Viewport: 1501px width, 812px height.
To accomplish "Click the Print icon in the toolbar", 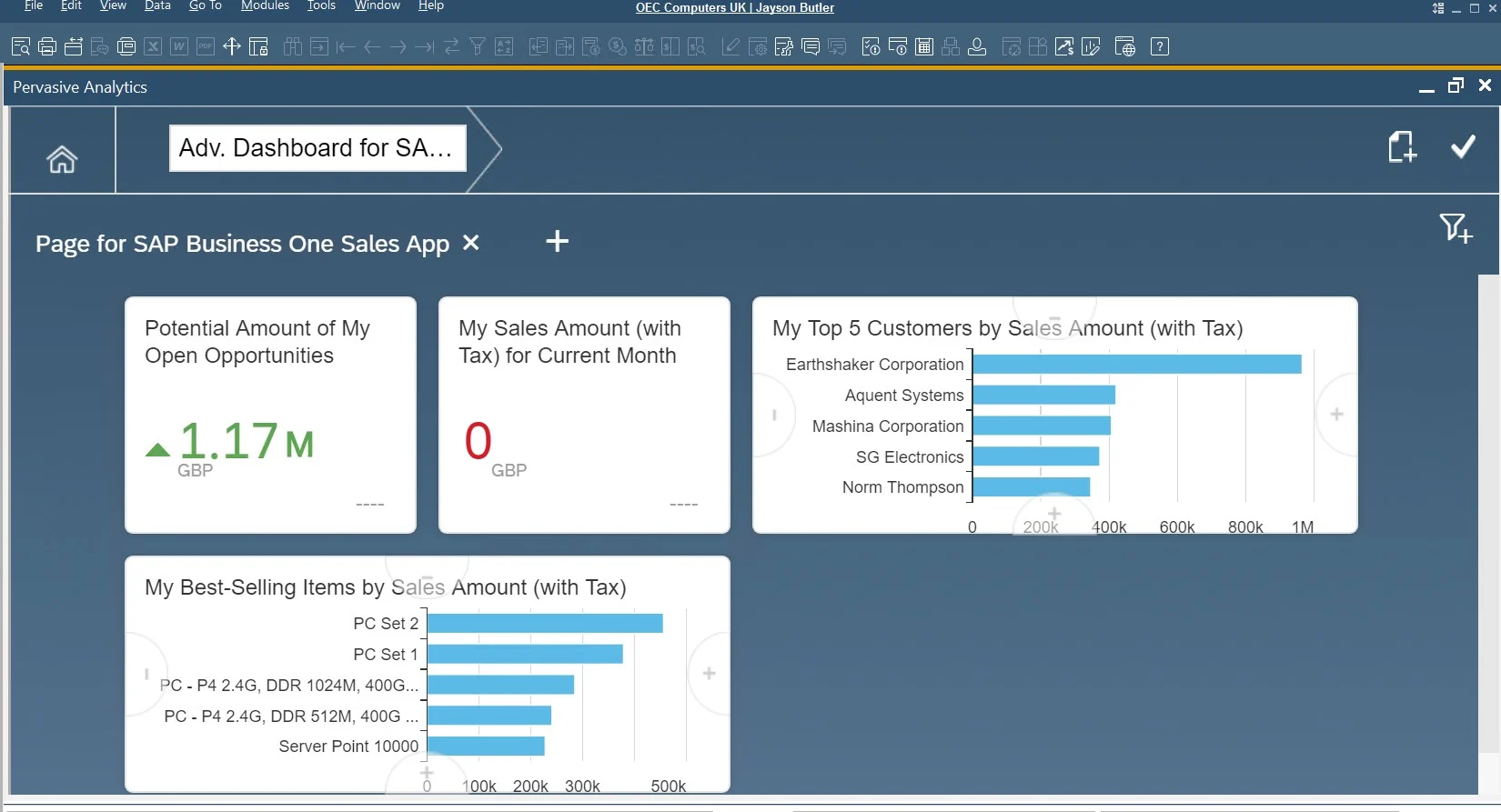I will (47, 46).
